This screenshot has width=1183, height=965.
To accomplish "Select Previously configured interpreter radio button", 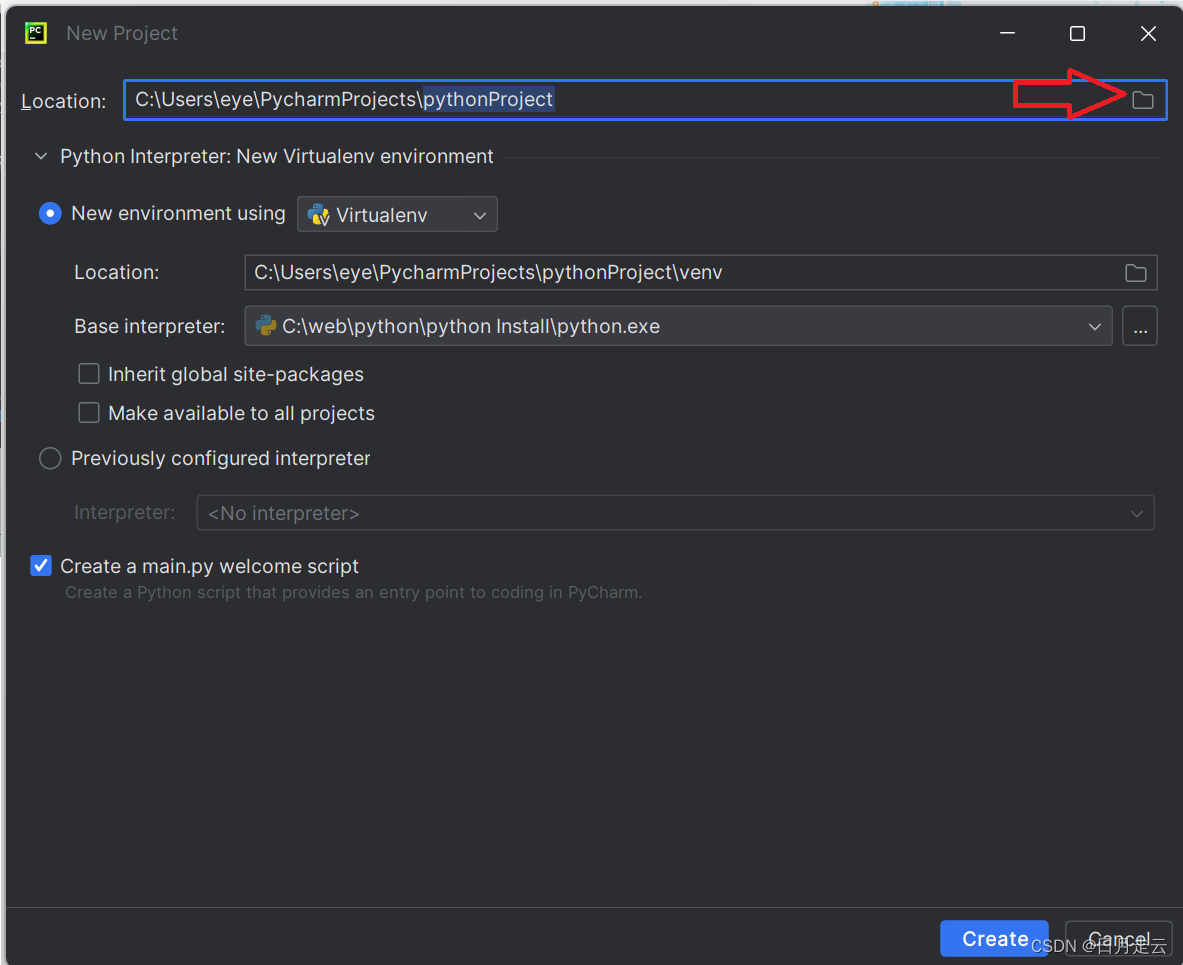I will tap(50, 458).
